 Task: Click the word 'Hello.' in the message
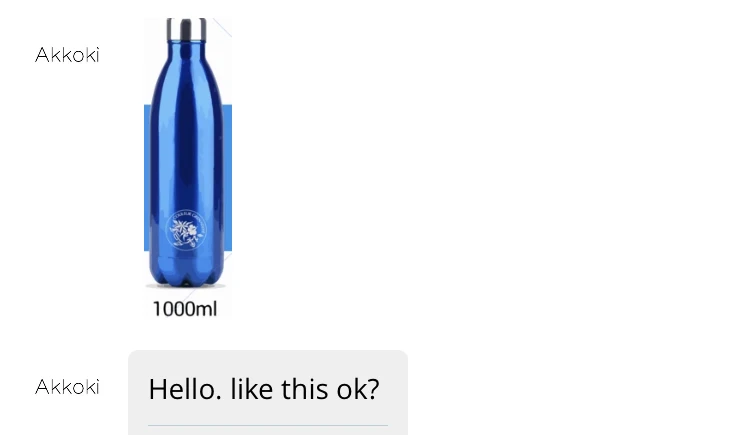(185, 389)
